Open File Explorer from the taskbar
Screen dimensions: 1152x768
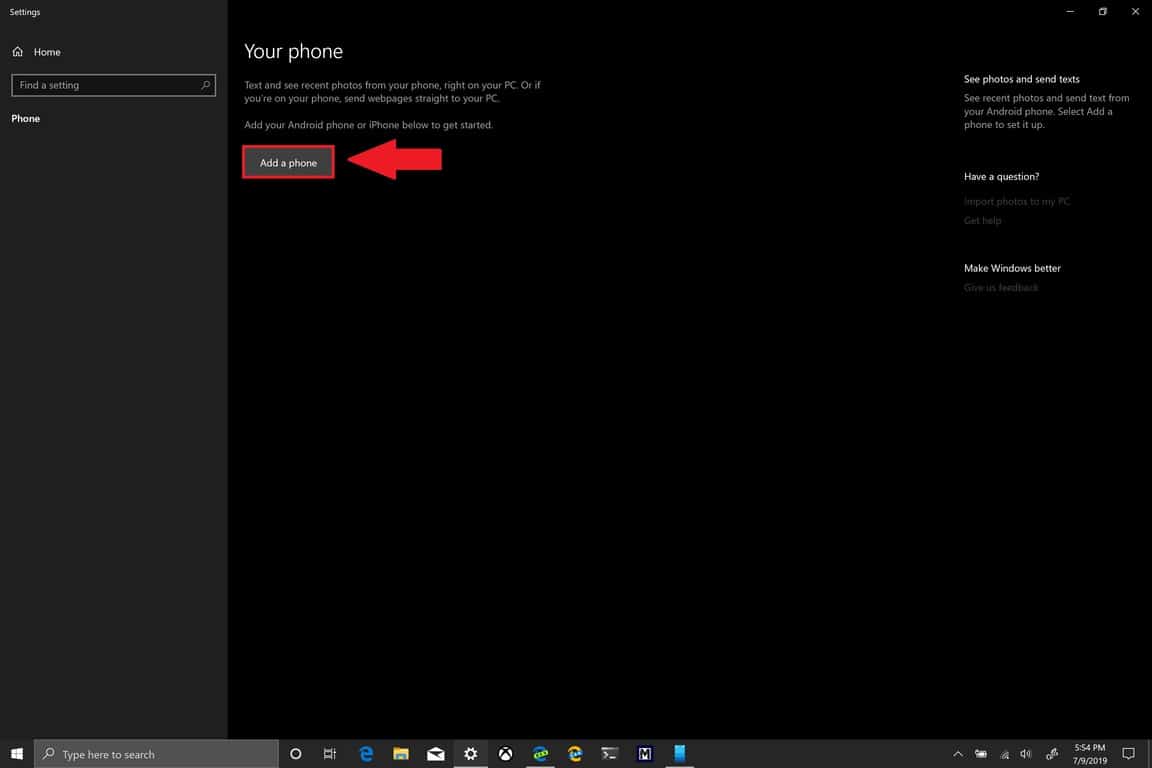pyautogui.click(x=401, y=754)
